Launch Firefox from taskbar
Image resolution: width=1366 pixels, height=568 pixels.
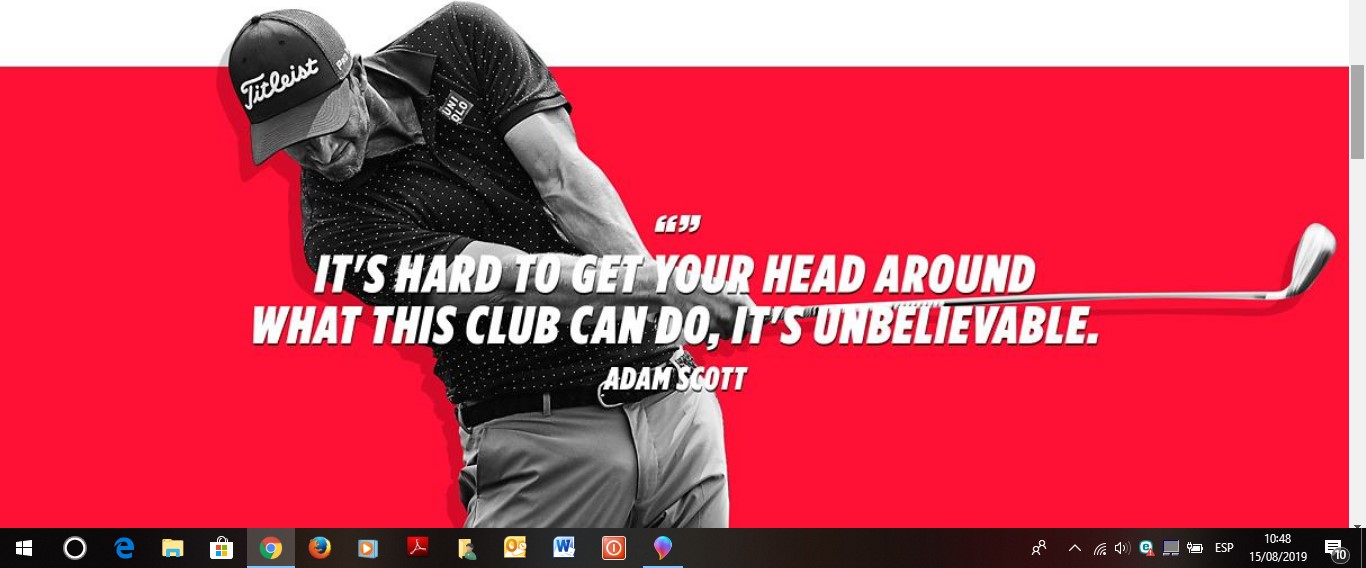[x=319, y=548]
